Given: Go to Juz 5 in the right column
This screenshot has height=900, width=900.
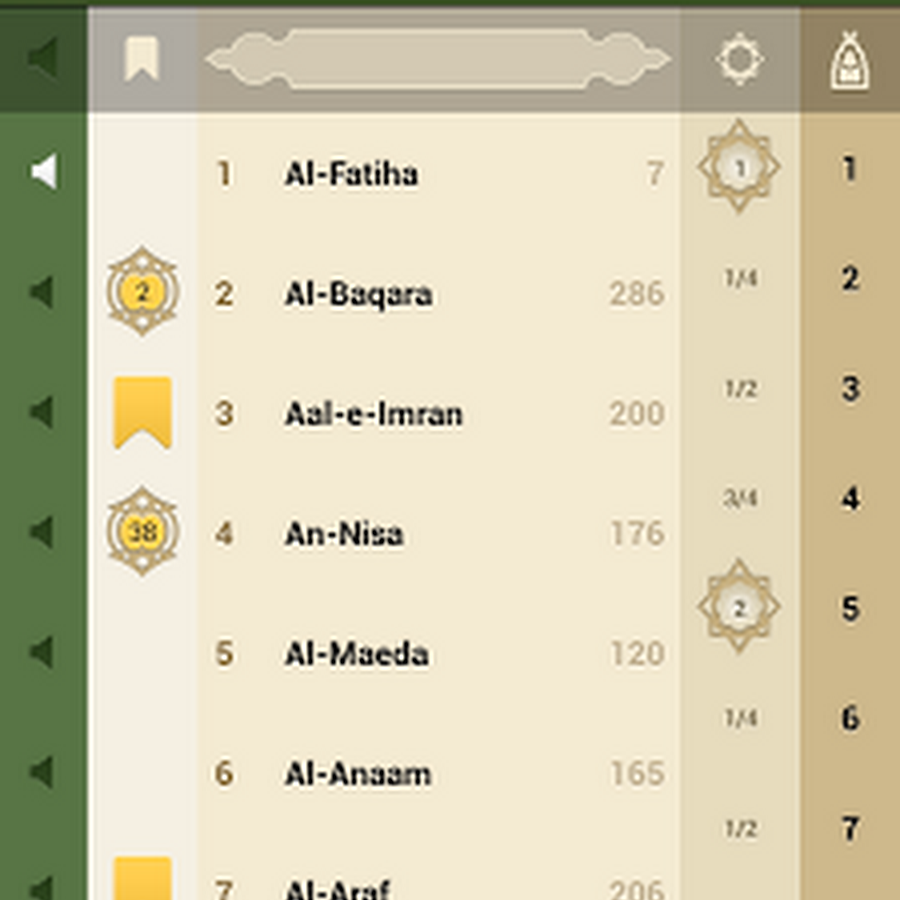Looking at the screenshot, I should pos(850,608).
